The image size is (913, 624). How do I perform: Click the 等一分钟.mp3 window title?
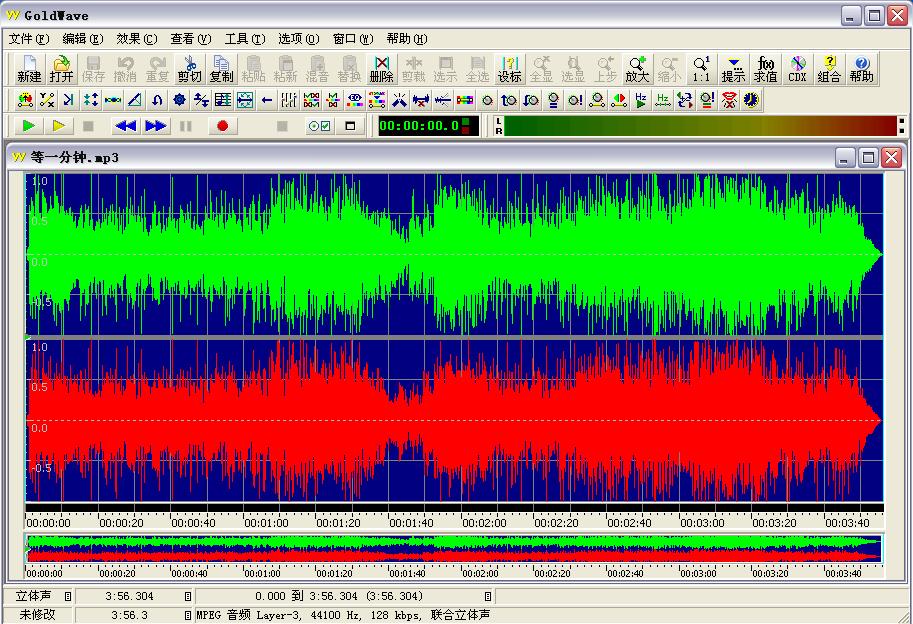pos(74,157)
